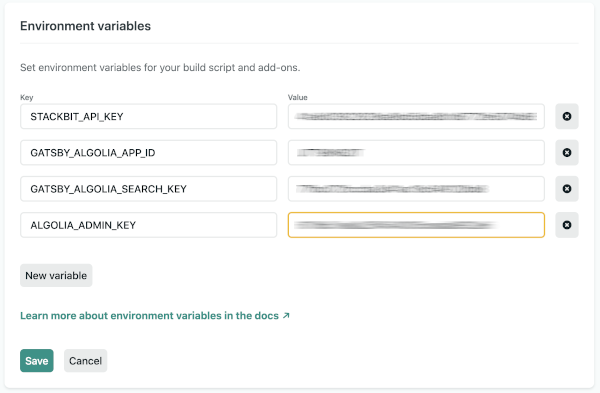Click the Key column label
Image resolution: width=600 pixels, height=393 pixels.
27,97
